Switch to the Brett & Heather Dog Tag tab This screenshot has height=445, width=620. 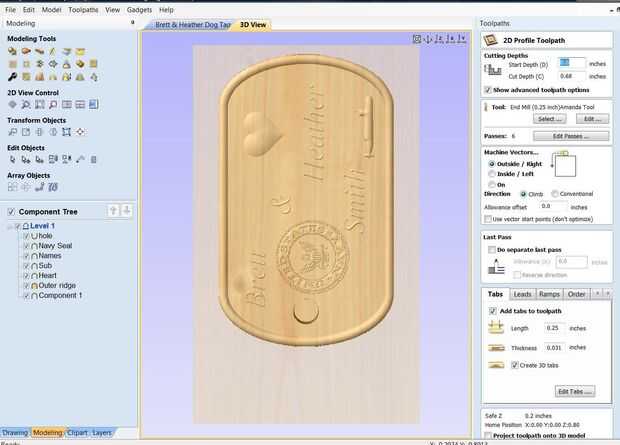coord(193,25)
